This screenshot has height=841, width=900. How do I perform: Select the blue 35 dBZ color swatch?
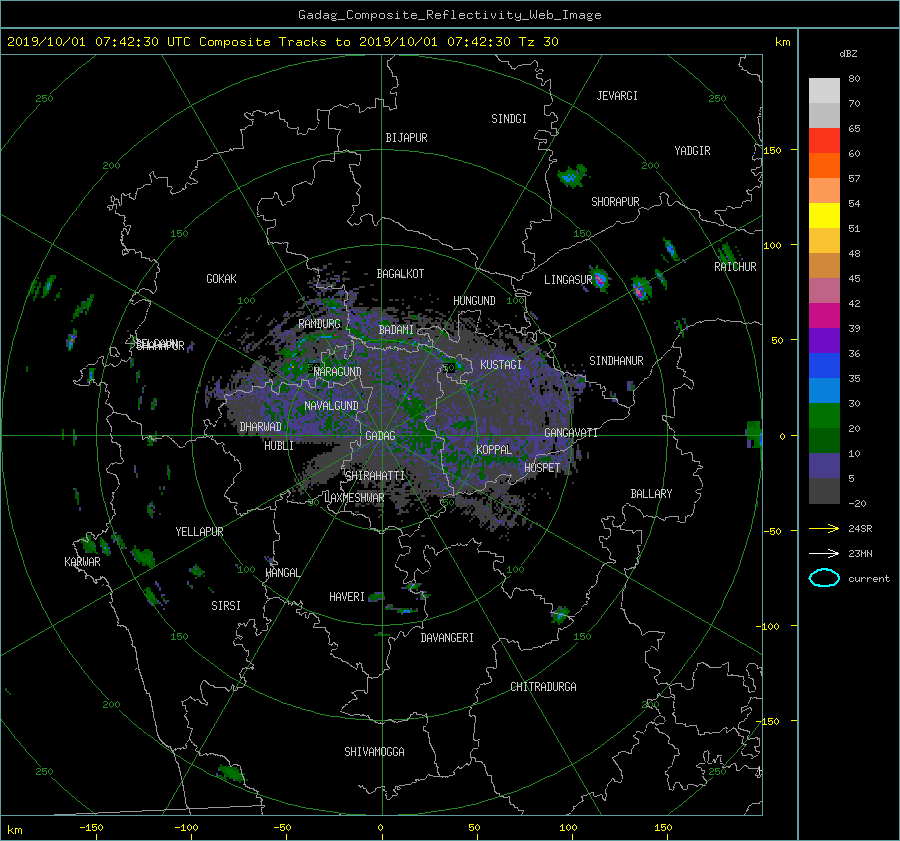[824, 365]
